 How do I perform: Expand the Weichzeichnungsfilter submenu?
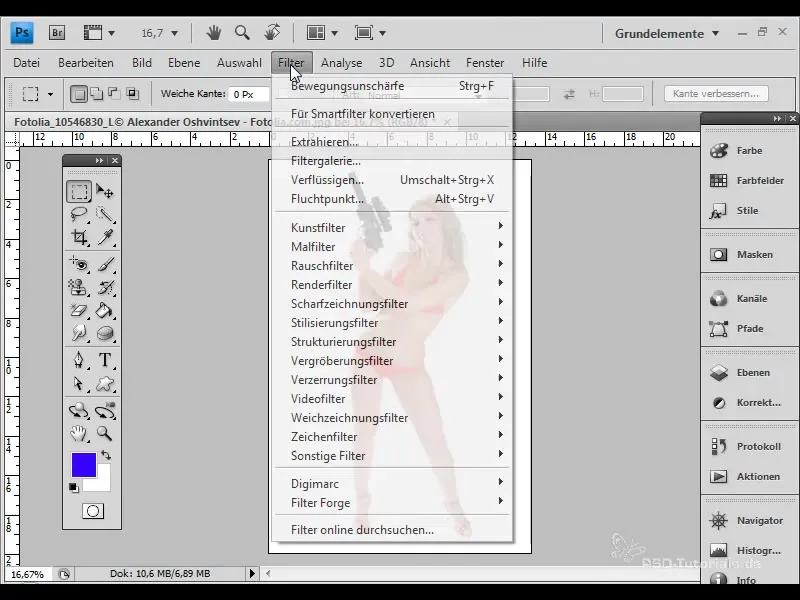click(392, 417)
